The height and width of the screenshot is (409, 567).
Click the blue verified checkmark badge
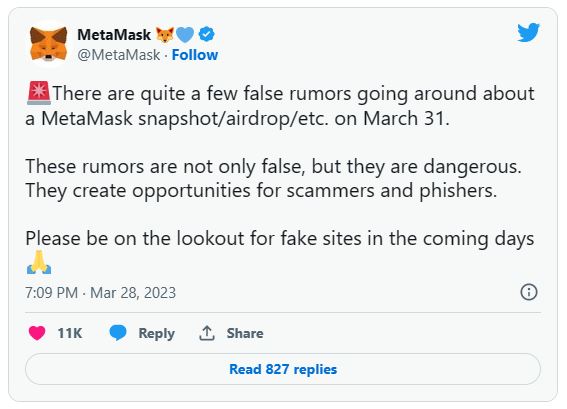206,35
